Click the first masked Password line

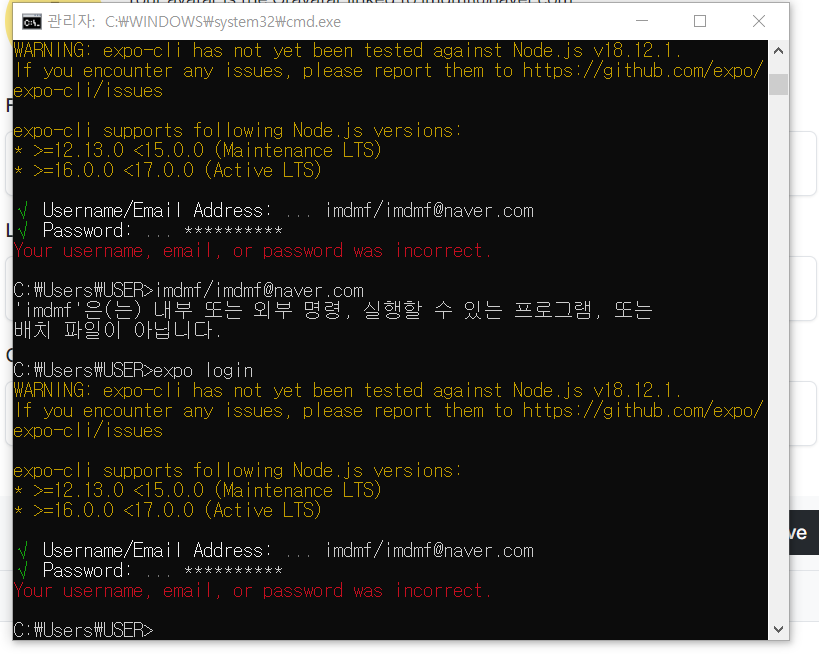(150, 230)
